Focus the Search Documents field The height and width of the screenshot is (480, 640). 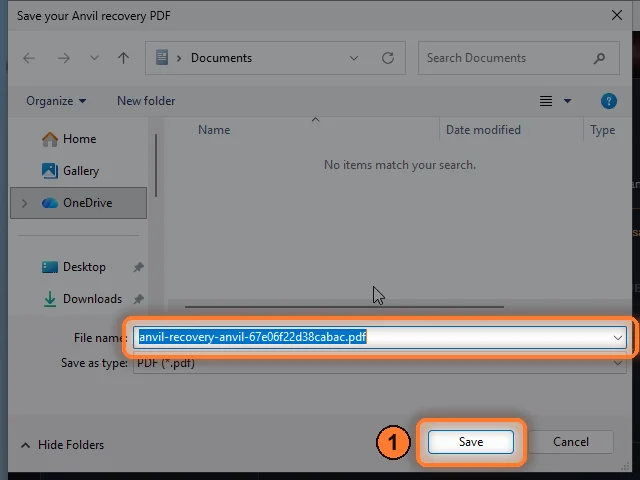[x=518, y=58]
